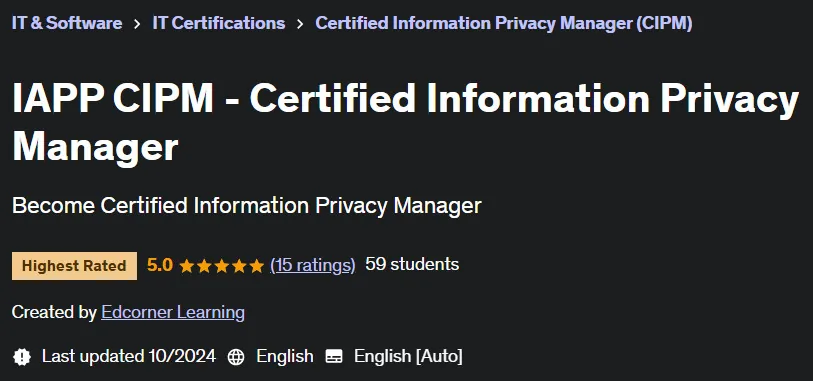This screenshot has width=813, height=381.
Task: Visit the Edcorner Learning instructor page
Action: tap(173, 312)
